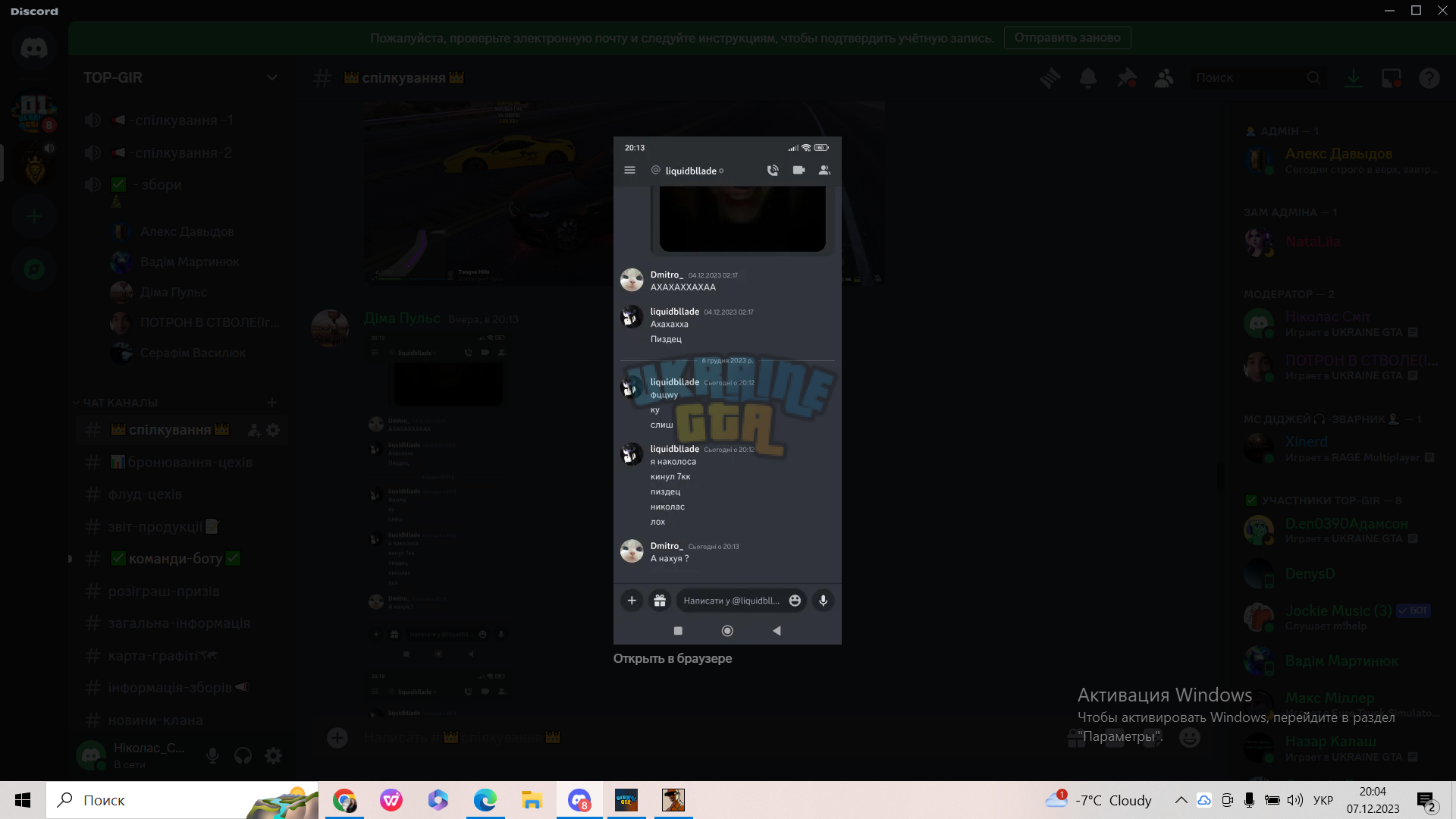Open Ніколас Сміт member profile
The height and width of the screenshot is (819, 1456).
coord(1341,324)
